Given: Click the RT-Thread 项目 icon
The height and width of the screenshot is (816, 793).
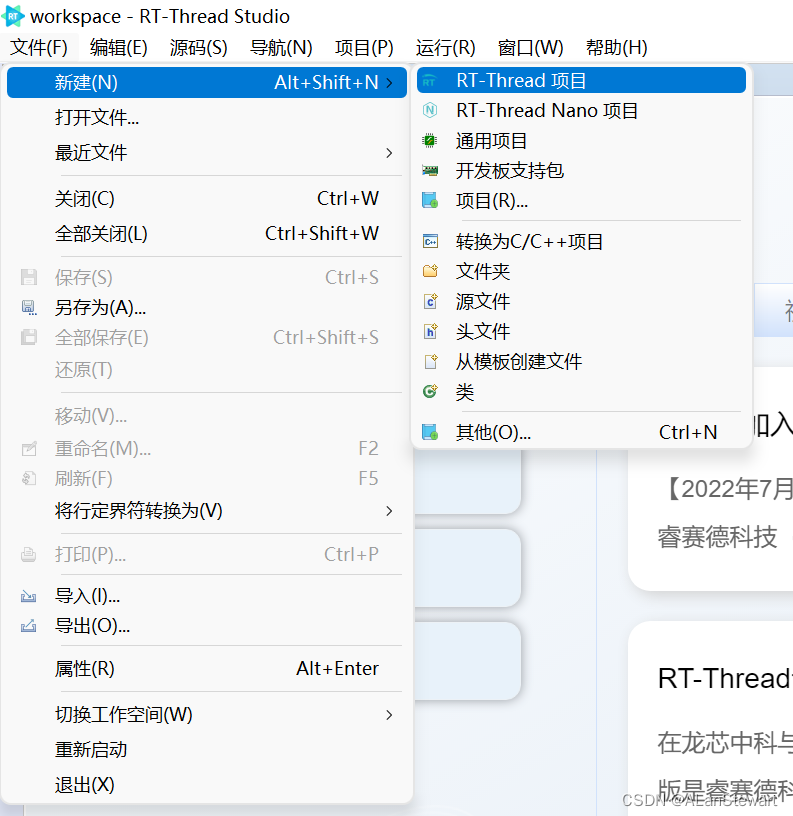Looking at the screenshot, I should (x=429, y=81).
